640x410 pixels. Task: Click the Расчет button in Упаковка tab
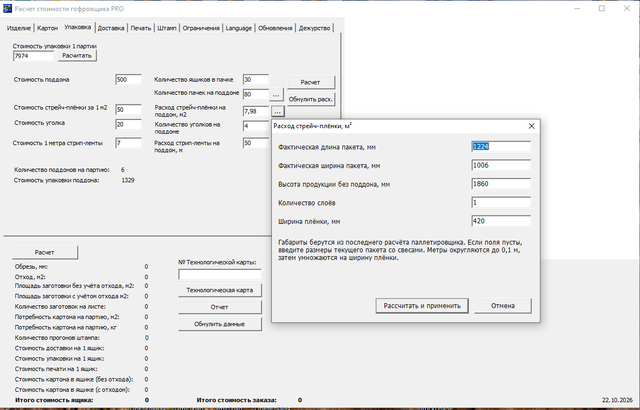[311, 82]
